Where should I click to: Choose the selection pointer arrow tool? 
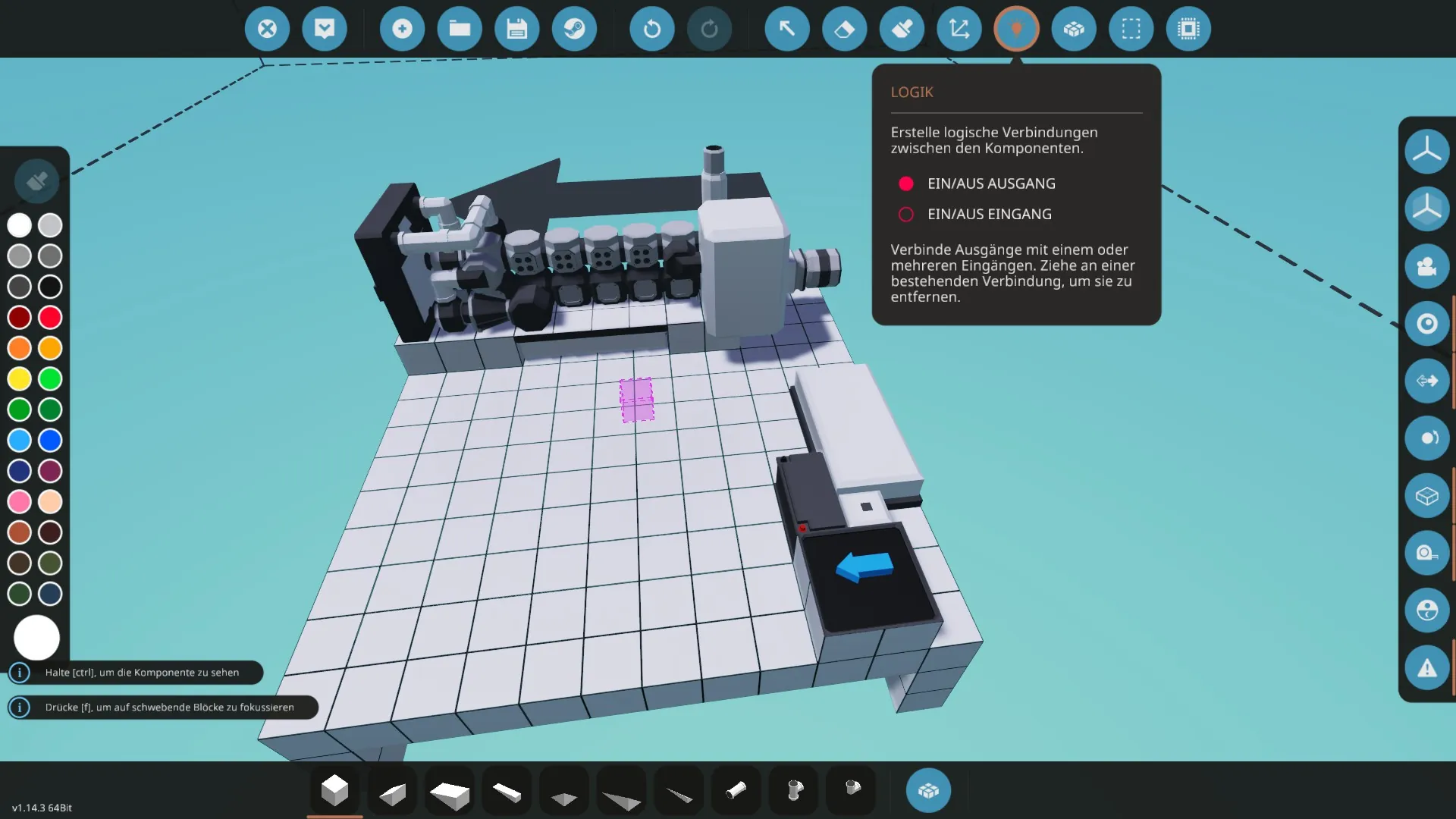[786, 29]
